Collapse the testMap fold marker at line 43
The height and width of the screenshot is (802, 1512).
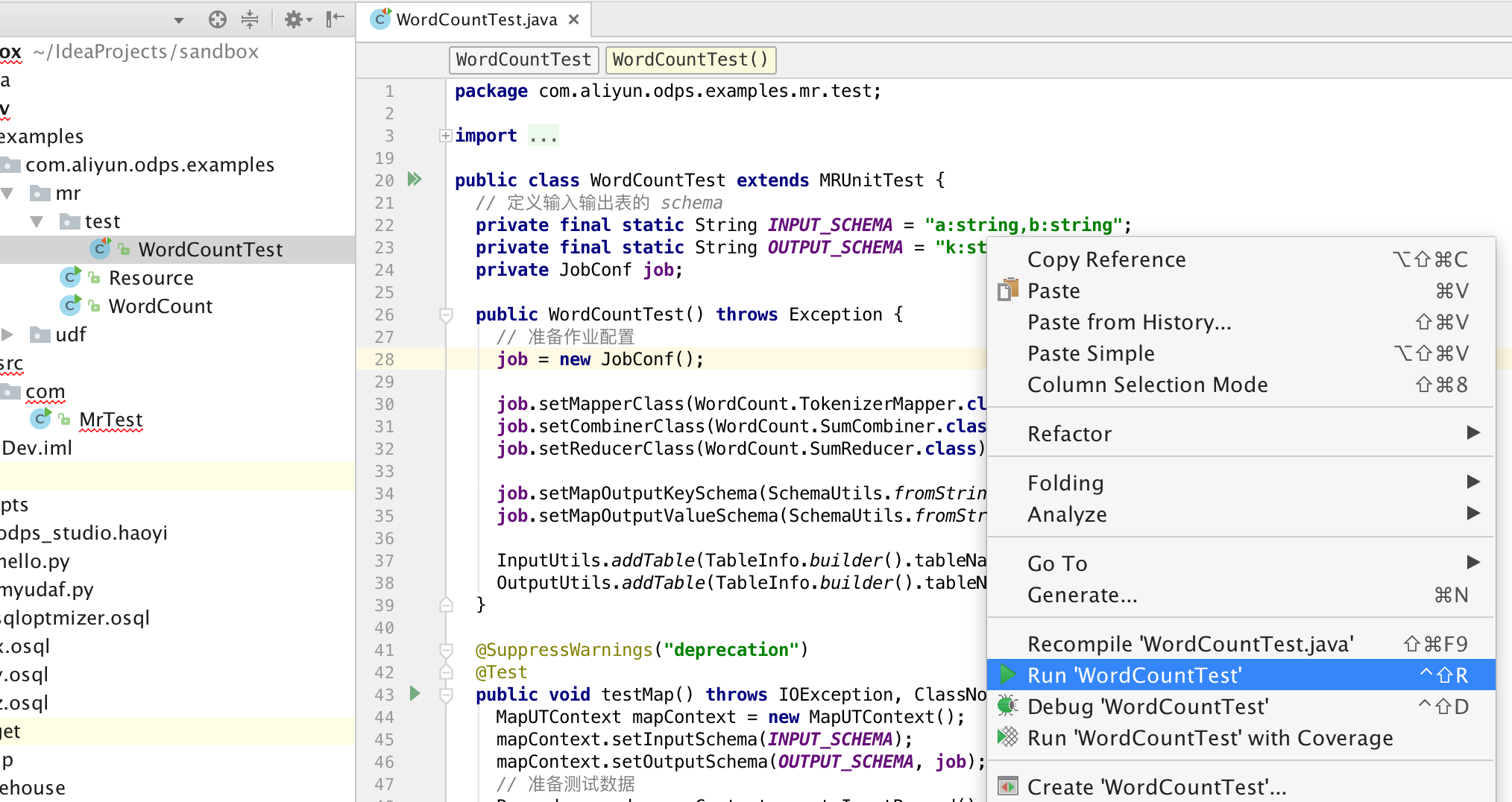point(446,695)
